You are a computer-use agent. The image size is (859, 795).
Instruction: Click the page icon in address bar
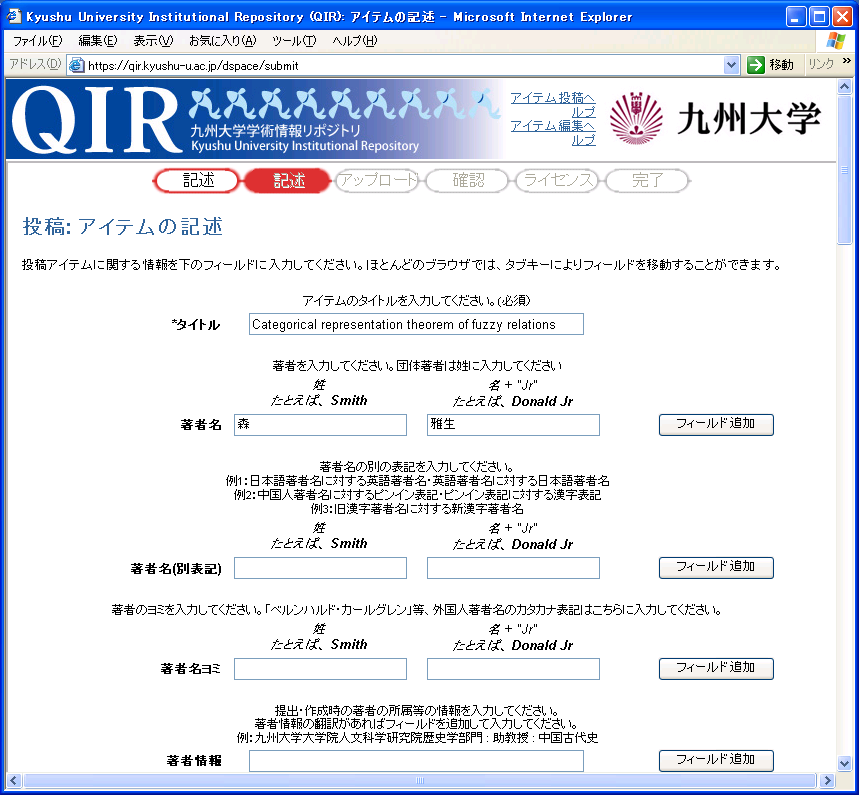click(x=77, y=65)
